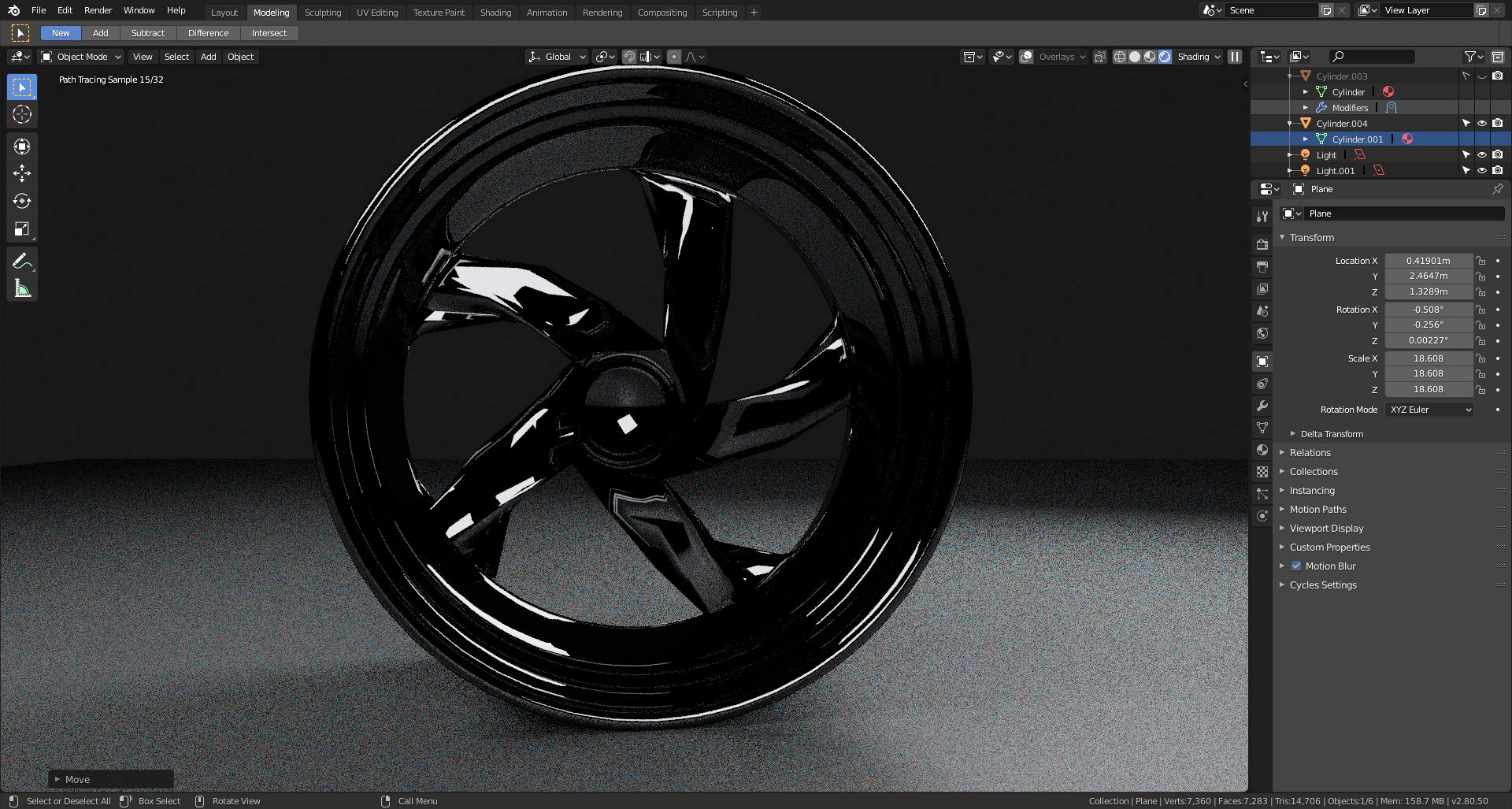This screenshot has height=809, width=1512.
Task: Toggle visibility eye of Cylinder.004
Action: pyautogui.click(x=1481, y=124)
